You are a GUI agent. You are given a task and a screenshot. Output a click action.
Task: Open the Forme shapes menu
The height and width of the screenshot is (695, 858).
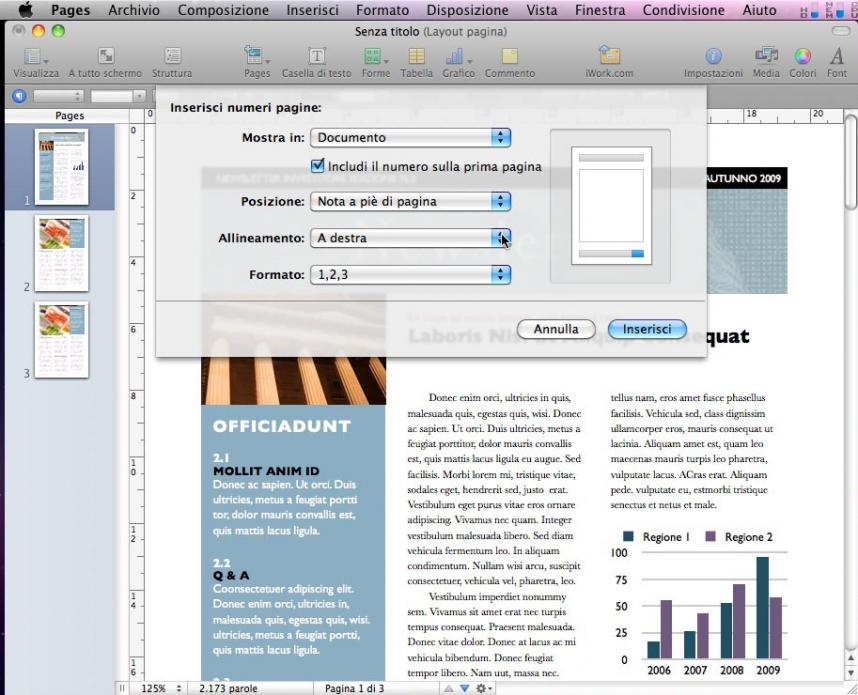(x=375, y=62)
